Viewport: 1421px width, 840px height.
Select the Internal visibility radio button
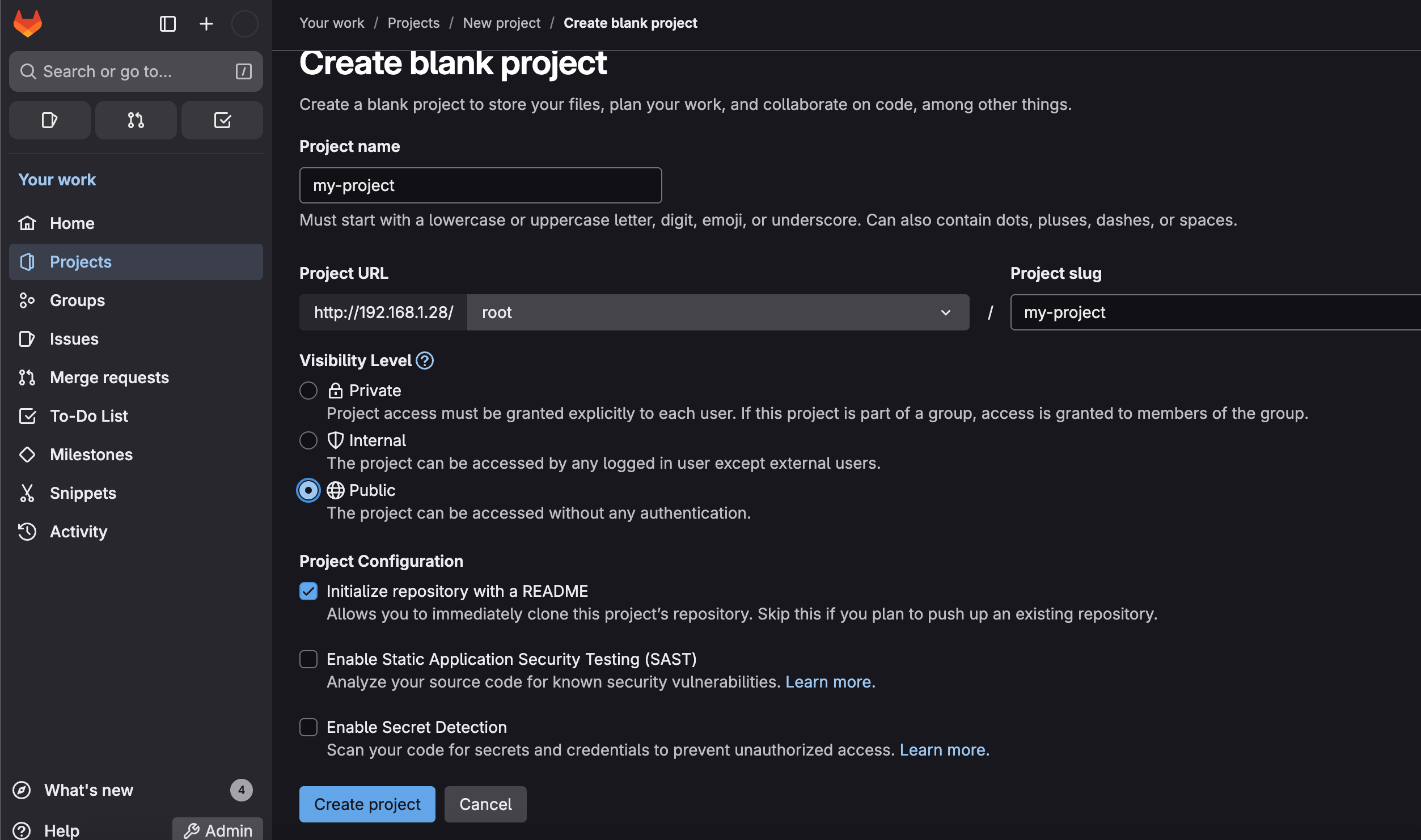[x=308, y=440]
